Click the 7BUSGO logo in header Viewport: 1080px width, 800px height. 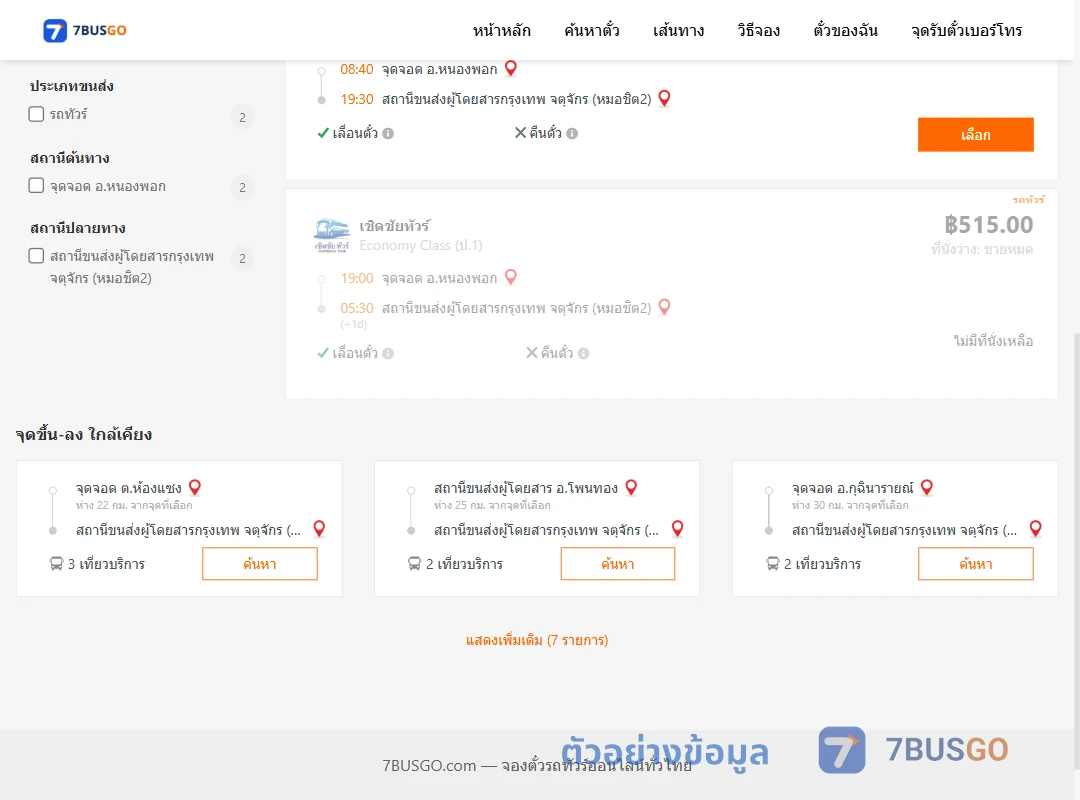pos(85,30)
